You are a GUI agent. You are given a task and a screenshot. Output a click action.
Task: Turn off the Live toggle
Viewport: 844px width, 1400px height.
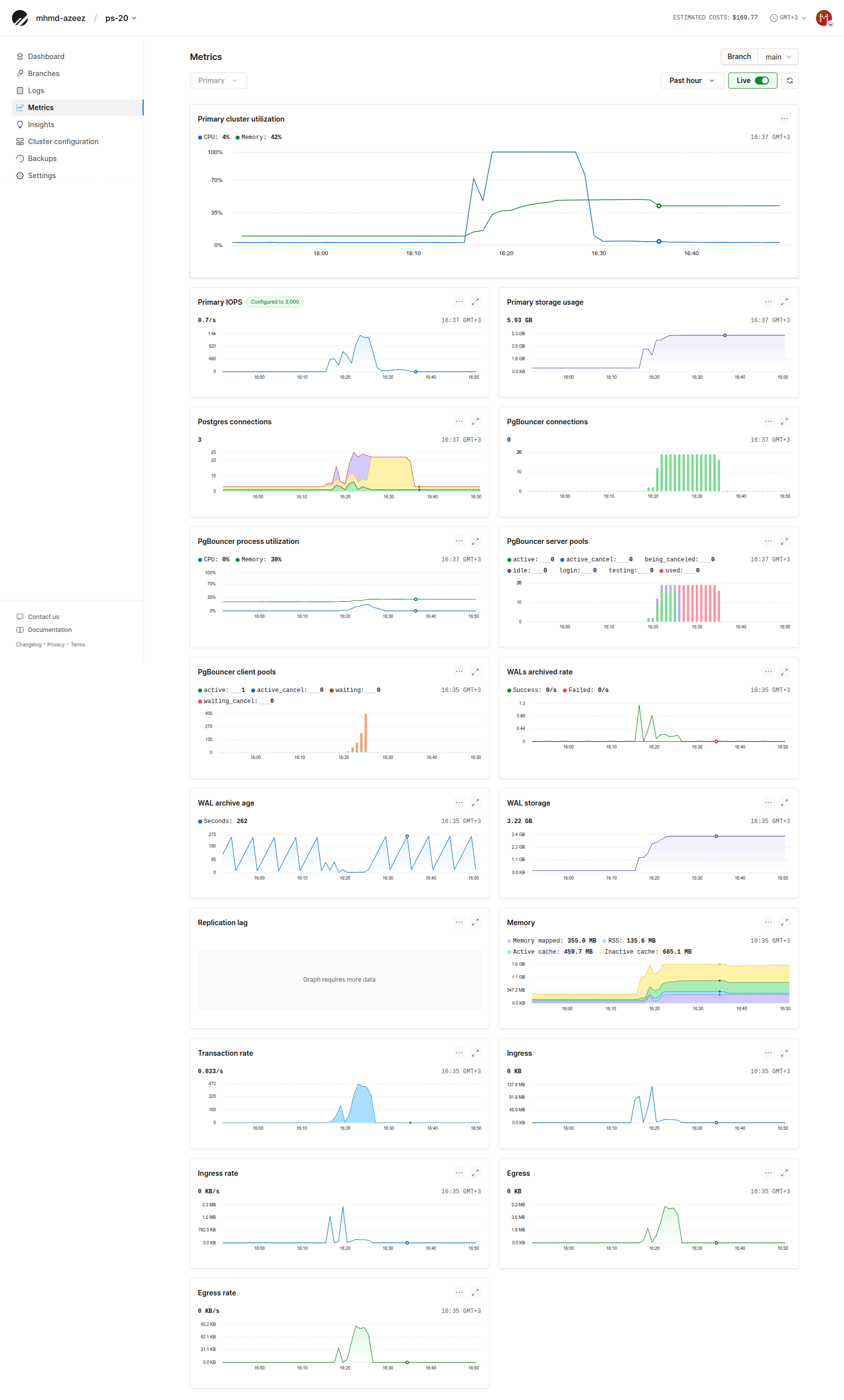761,81
